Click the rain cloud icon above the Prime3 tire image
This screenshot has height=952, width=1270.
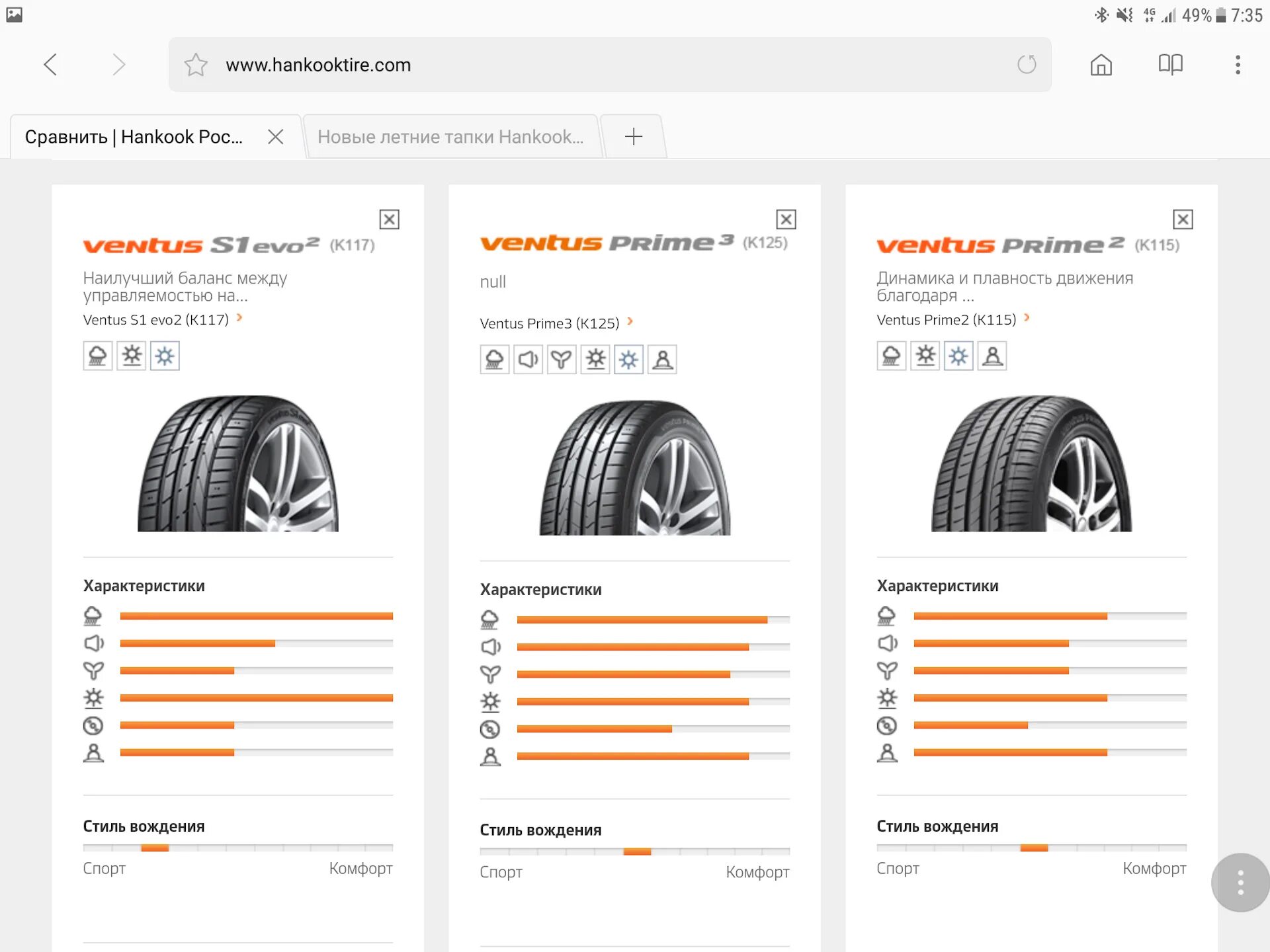(494, 359)
